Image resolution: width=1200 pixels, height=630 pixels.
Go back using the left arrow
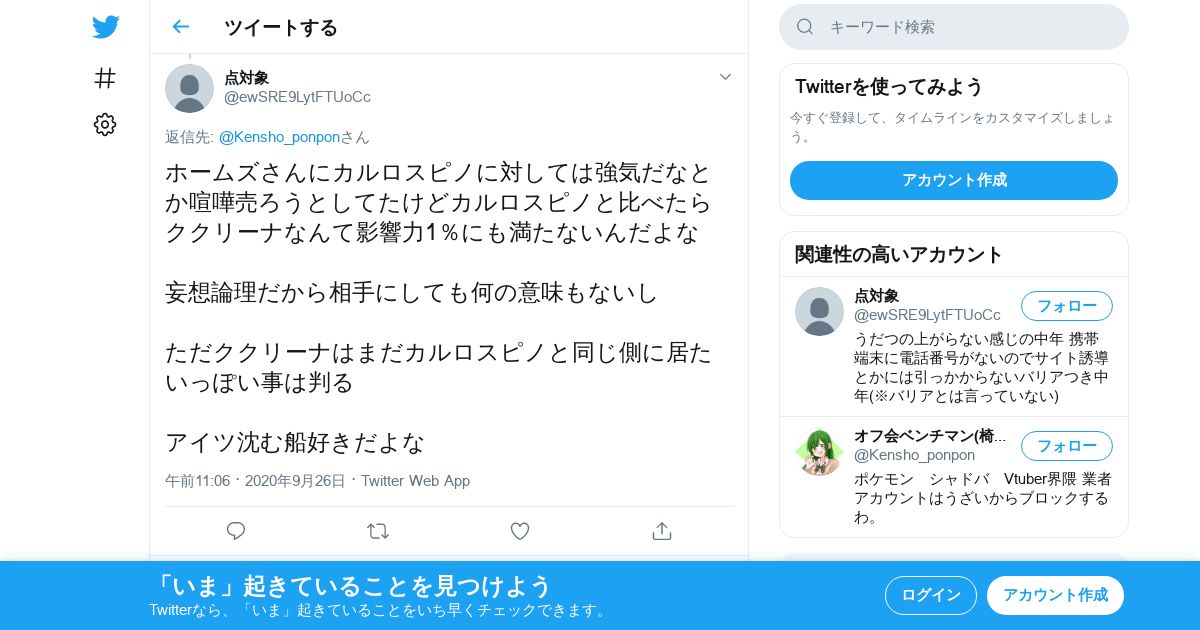coord(180,27)
